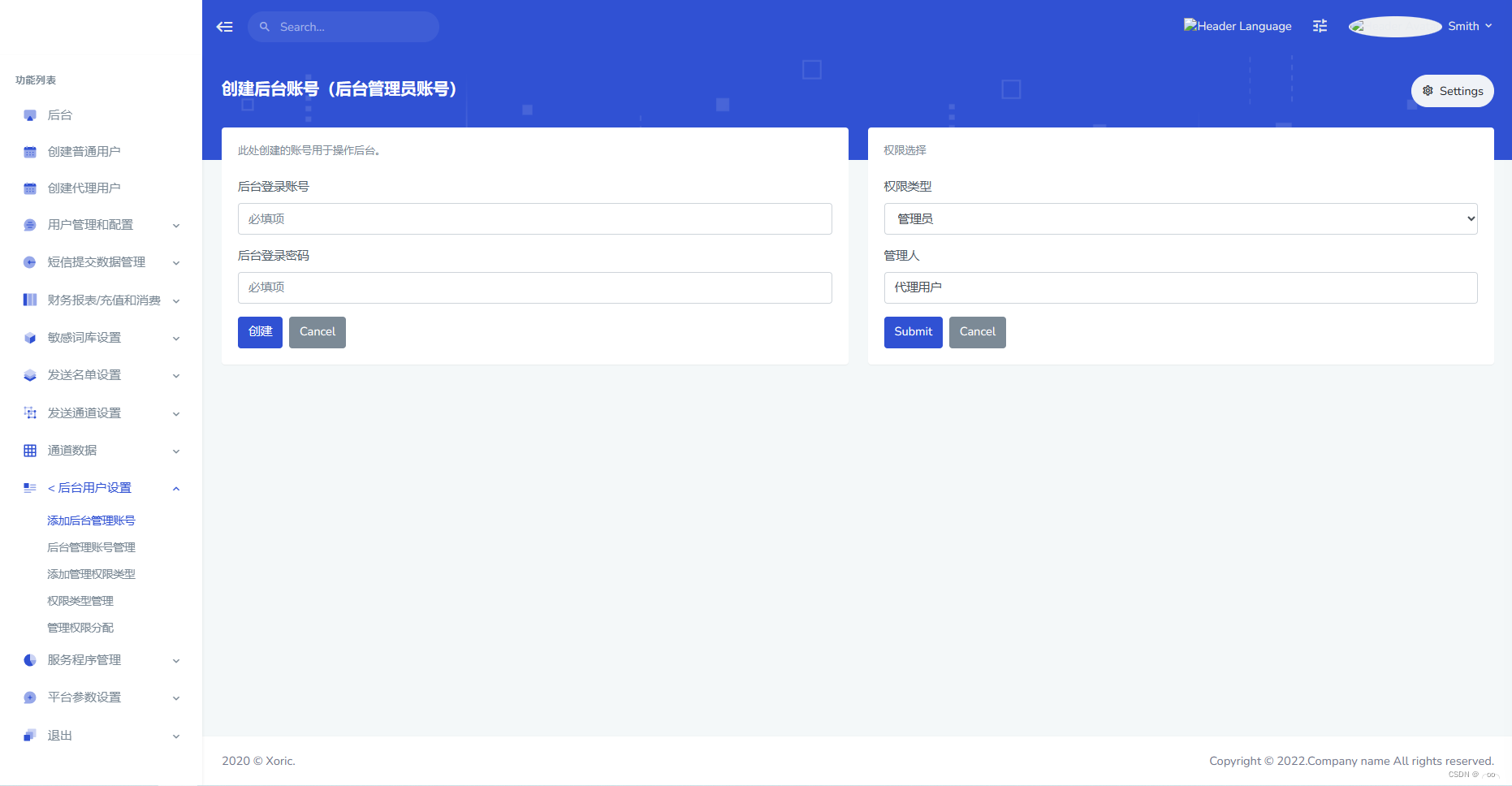Go to 后台 in the sidebar

(60, 115)
